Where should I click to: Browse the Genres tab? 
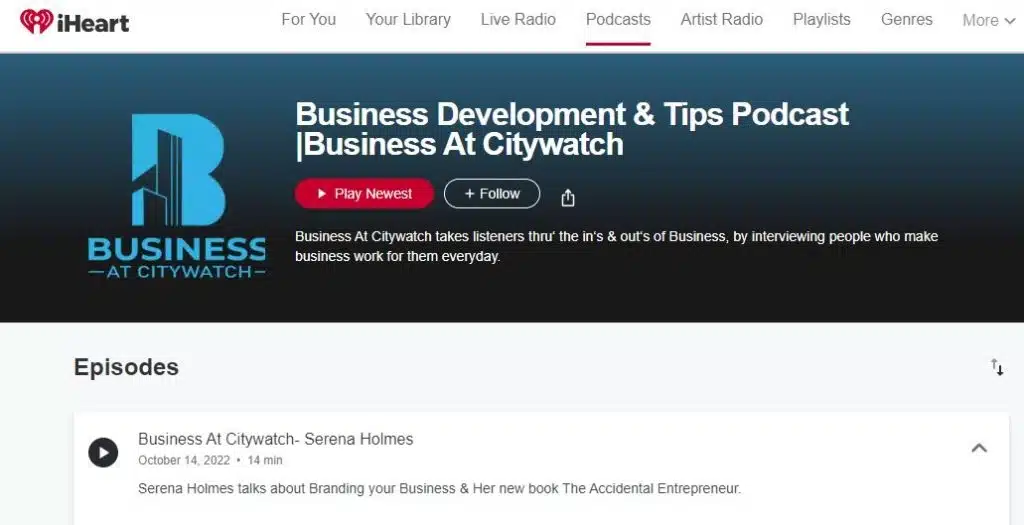(906, 20)
